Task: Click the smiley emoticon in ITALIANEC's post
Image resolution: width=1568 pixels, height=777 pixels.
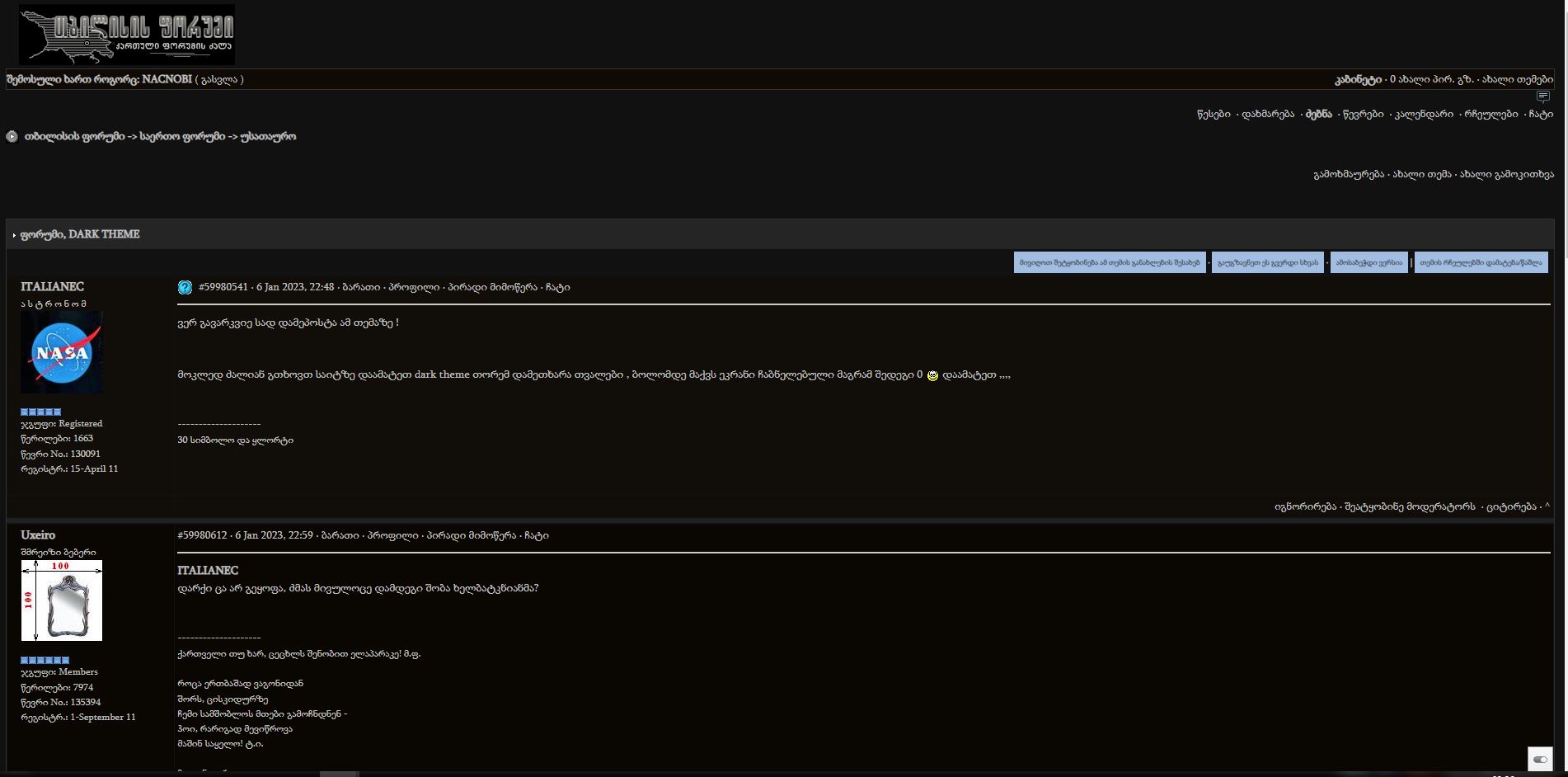Action: click(x=932, y=374)
